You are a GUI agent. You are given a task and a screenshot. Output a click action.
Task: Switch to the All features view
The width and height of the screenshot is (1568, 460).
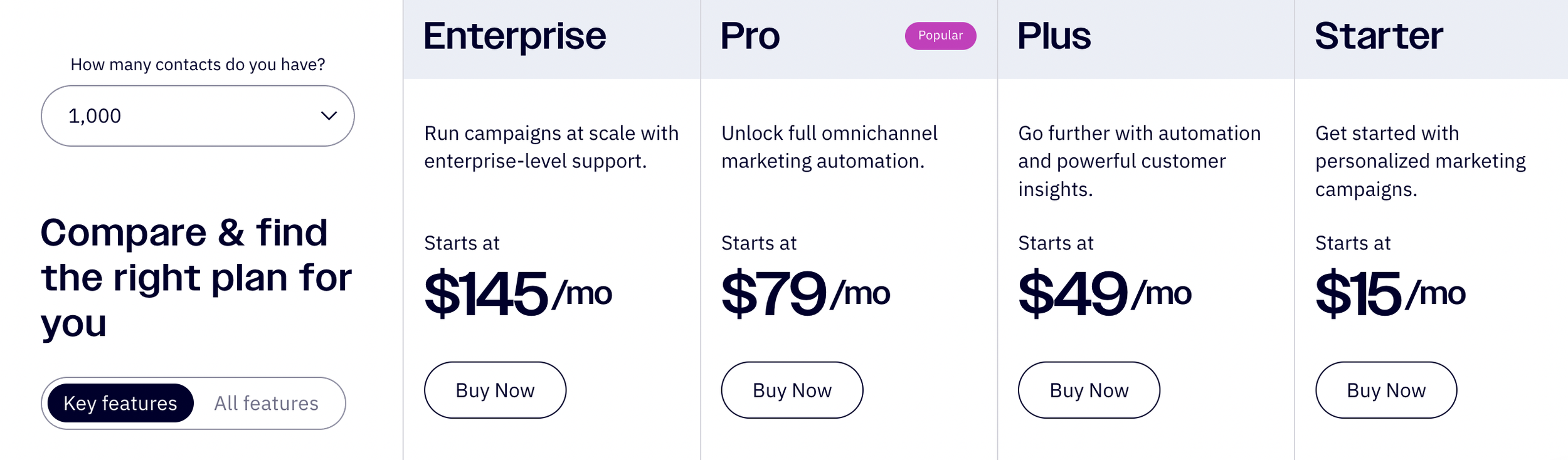266,403
